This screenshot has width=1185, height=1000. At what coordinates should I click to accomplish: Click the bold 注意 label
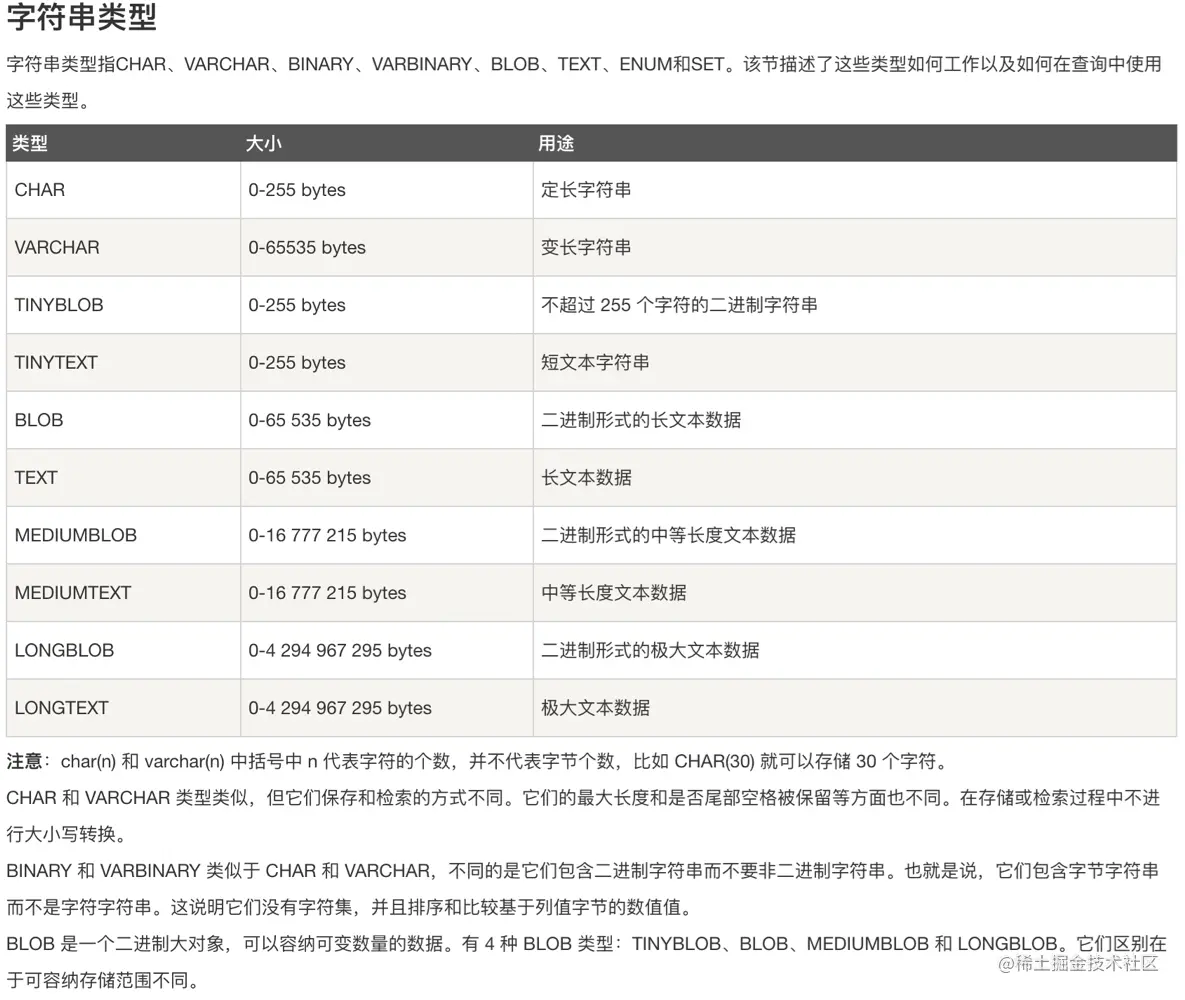tap(24, 761)
